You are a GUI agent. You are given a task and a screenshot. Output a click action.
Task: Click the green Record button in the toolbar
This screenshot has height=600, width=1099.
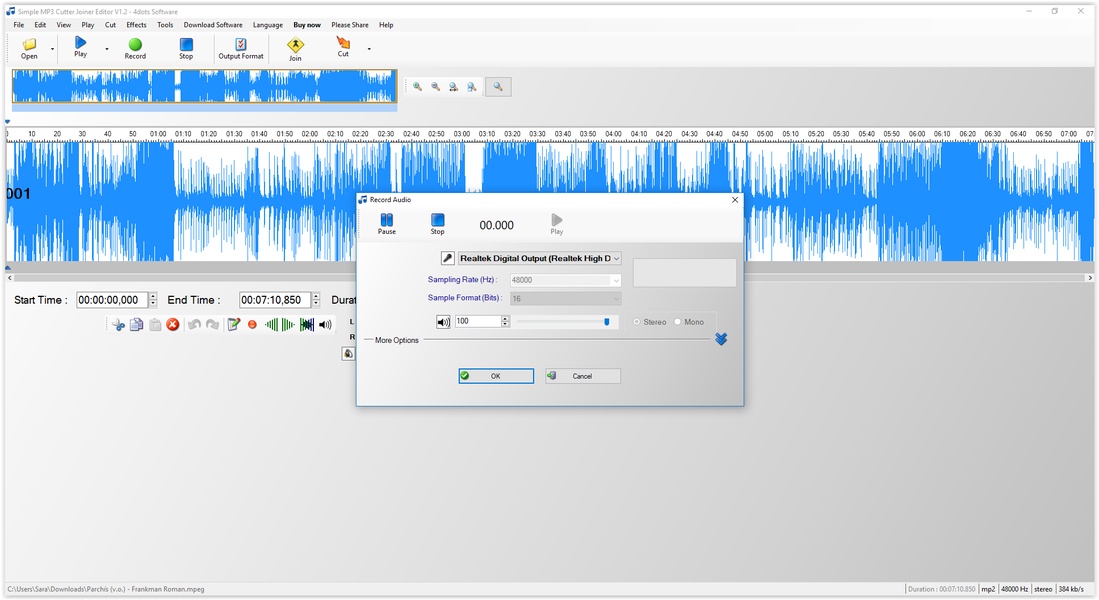pos(135,46)
